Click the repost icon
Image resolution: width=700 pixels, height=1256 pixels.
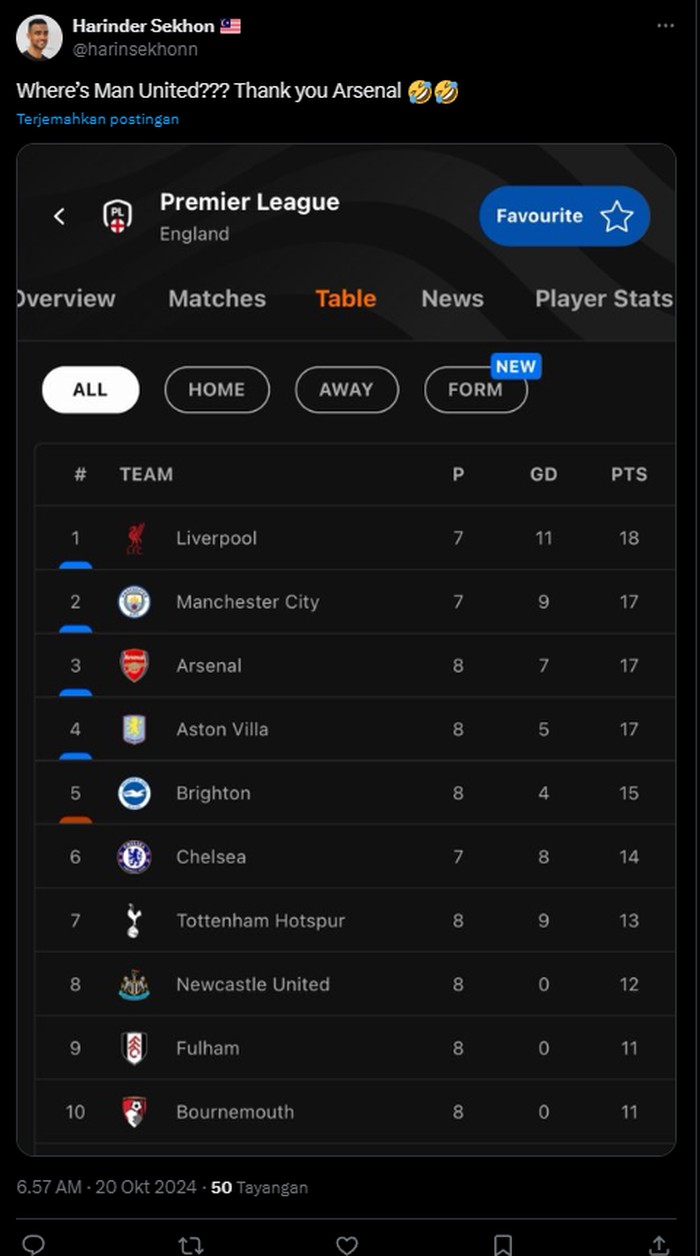pyautogui.click(x=190, y=1244)
